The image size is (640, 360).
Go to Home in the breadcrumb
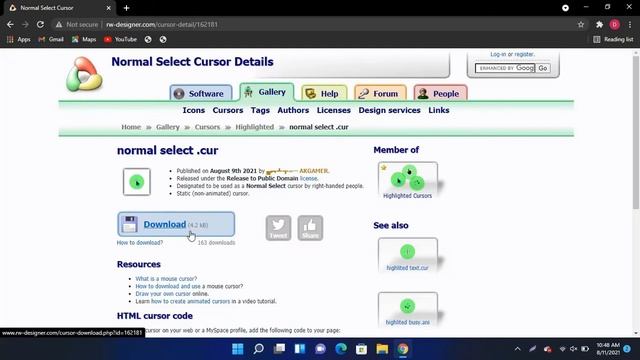[131, 127]
